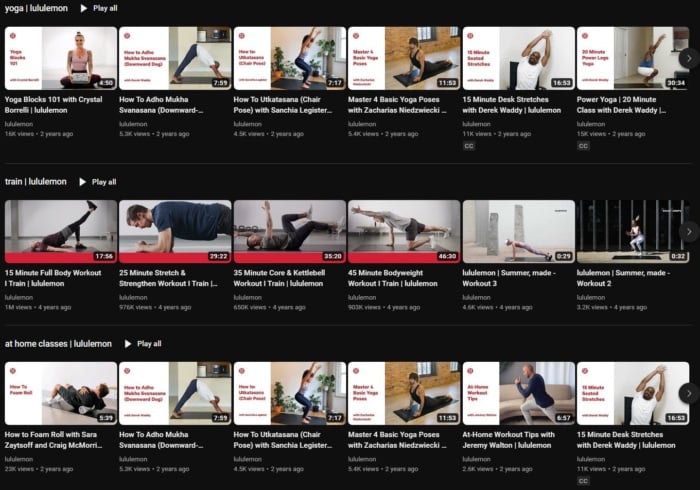Click title Master 4 Basic Yoga Poses in yoga row
700x490 pixels.
(x=397, y=105)
